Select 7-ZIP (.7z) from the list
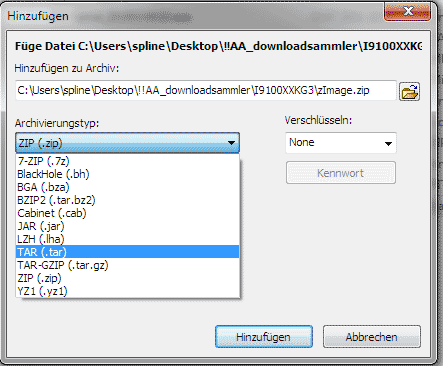443x366 pixels. (x=128, y=161)
